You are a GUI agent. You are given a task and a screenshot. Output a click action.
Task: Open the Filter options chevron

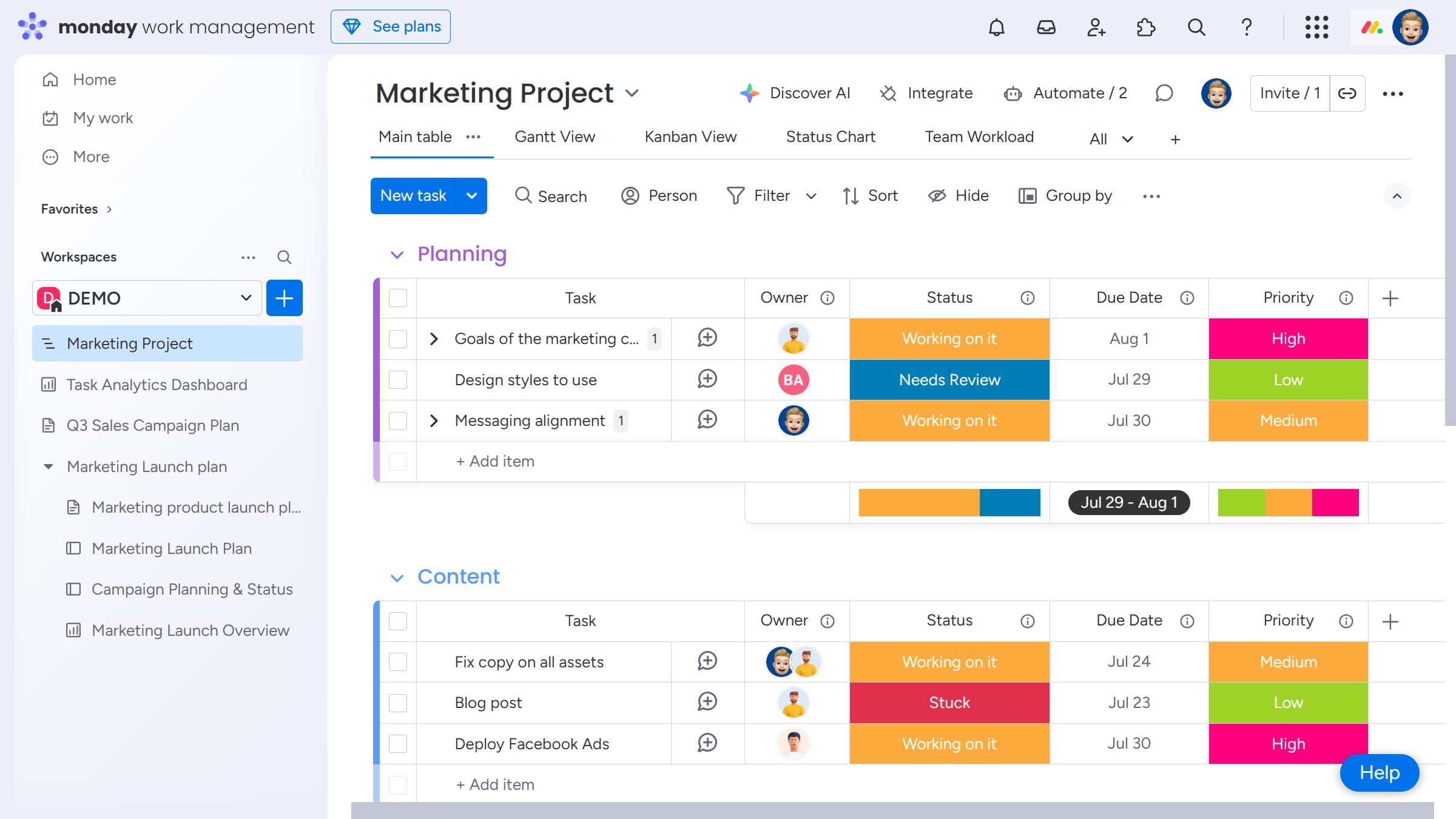click(811, 196)
